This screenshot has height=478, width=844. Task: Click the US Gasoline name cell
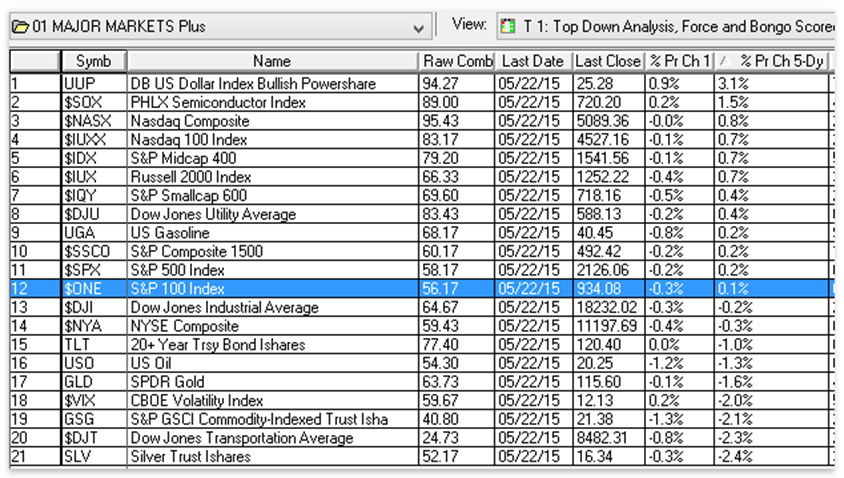pyautogui.click(x=272, y=233)
